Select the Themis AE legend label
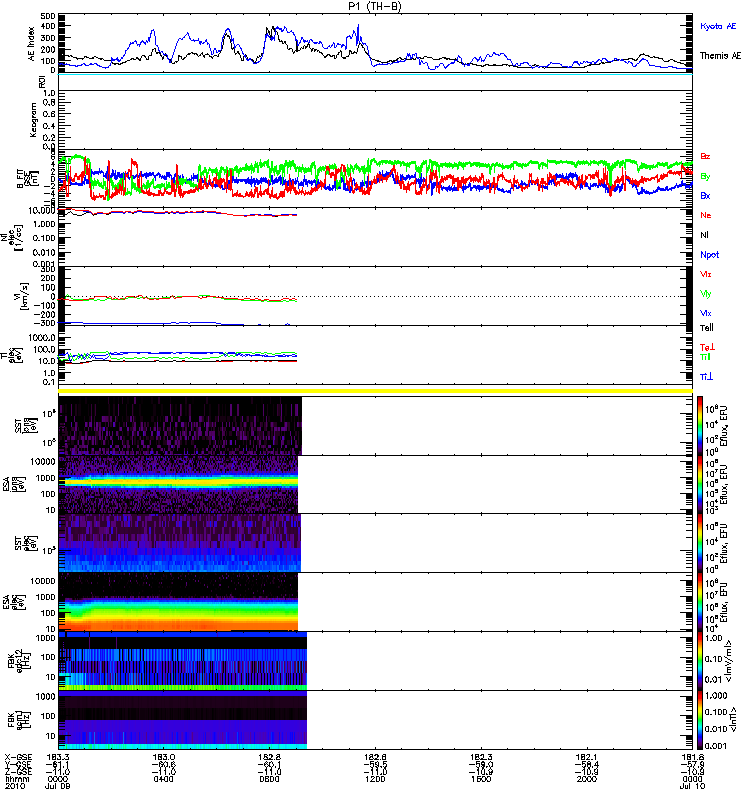 (x=720, y=56)
